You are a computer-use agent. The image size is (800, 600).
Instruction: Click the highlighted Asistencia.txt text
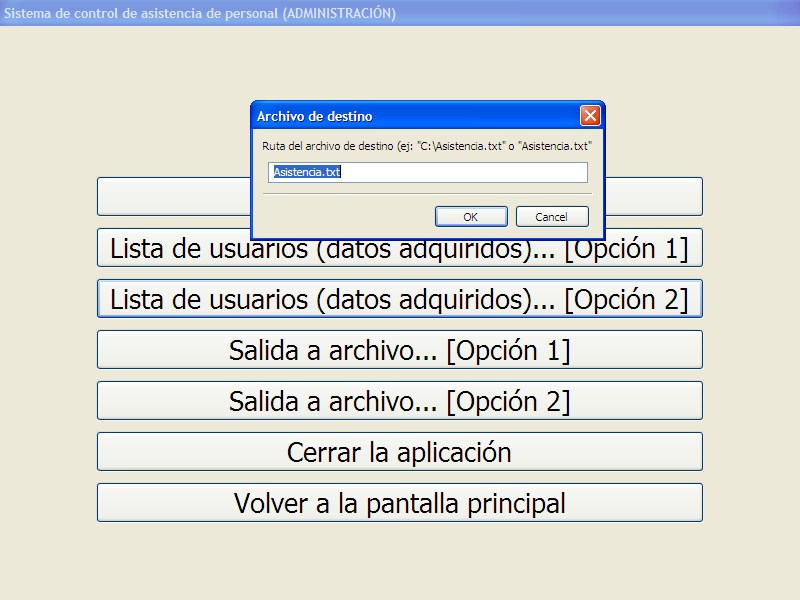(307, 173)
